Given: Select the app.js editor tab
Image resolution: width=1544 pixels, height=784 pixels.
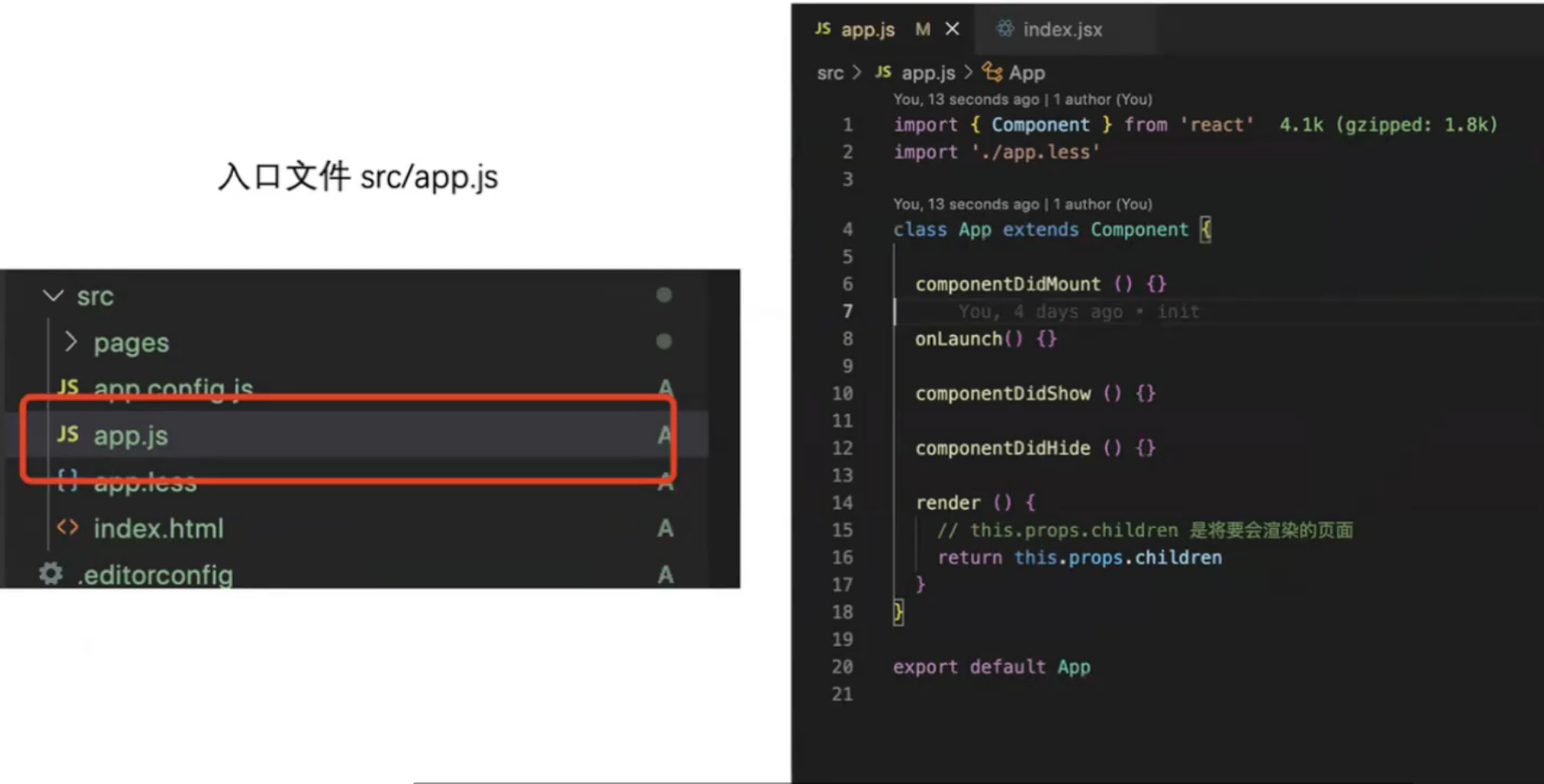Looking at the screenshot, I should coord(868,30).
